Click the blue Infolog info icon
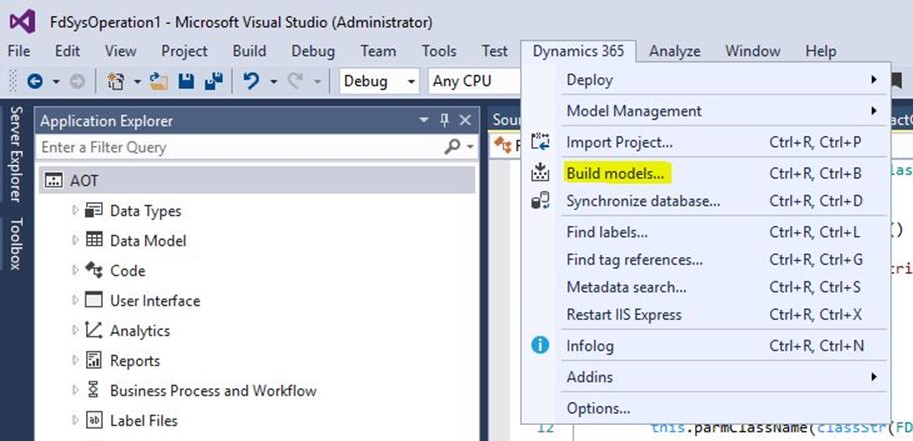The width and height of the screenshot is (913, 441). click(x=540, y=345)
